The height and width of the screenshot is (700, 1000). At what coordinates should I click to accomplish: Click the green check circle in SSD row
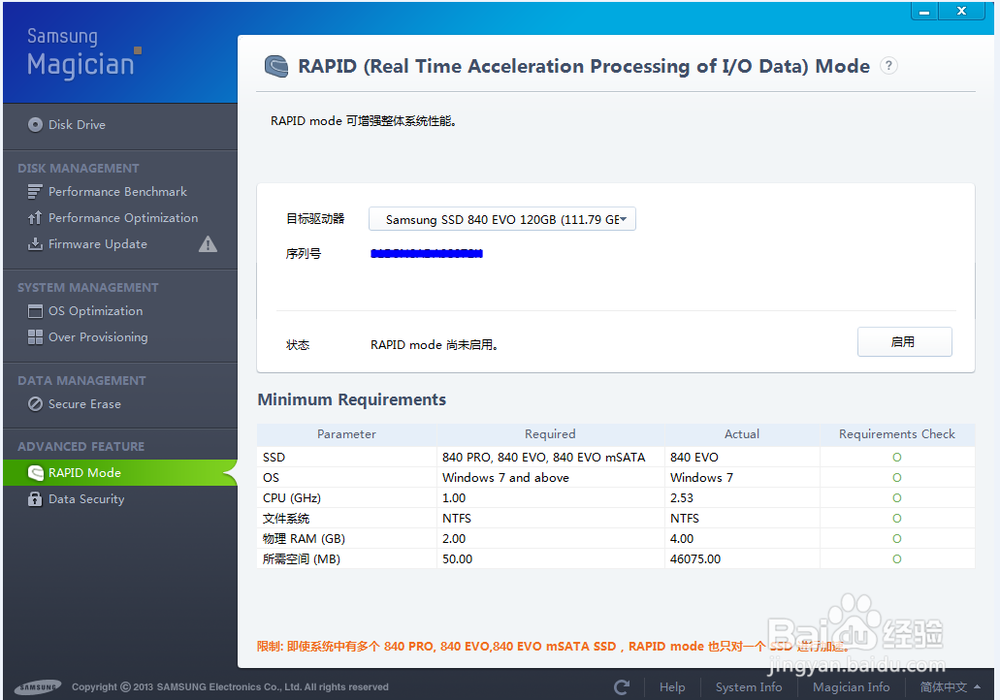point(897,458)
